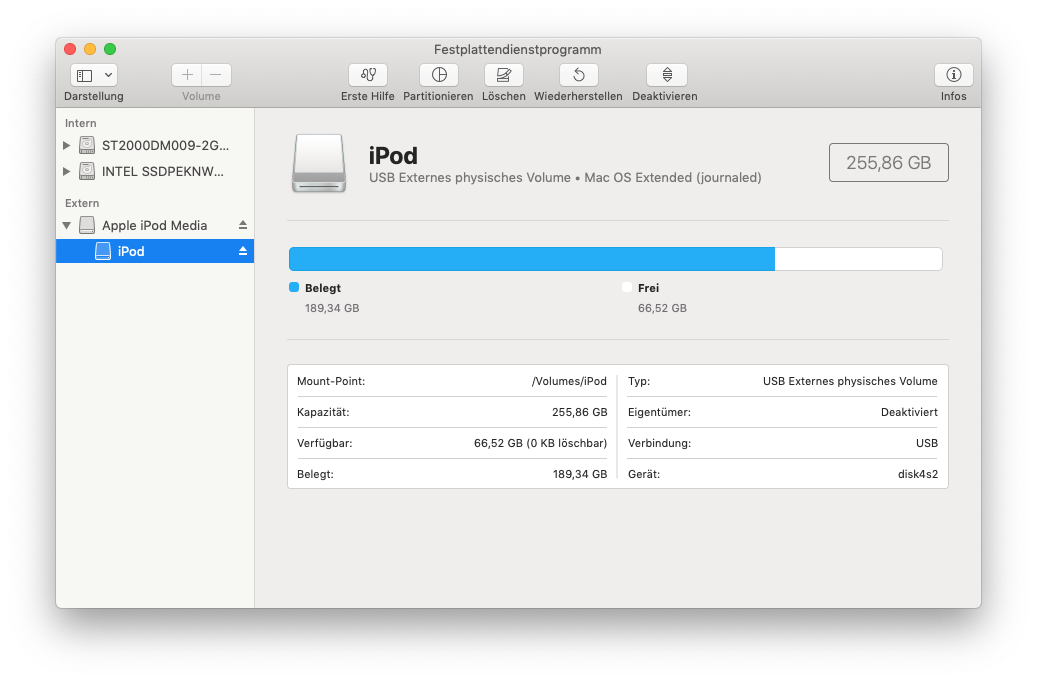
Task: Click the white Frei legend swatch
Action: [627, 287]
